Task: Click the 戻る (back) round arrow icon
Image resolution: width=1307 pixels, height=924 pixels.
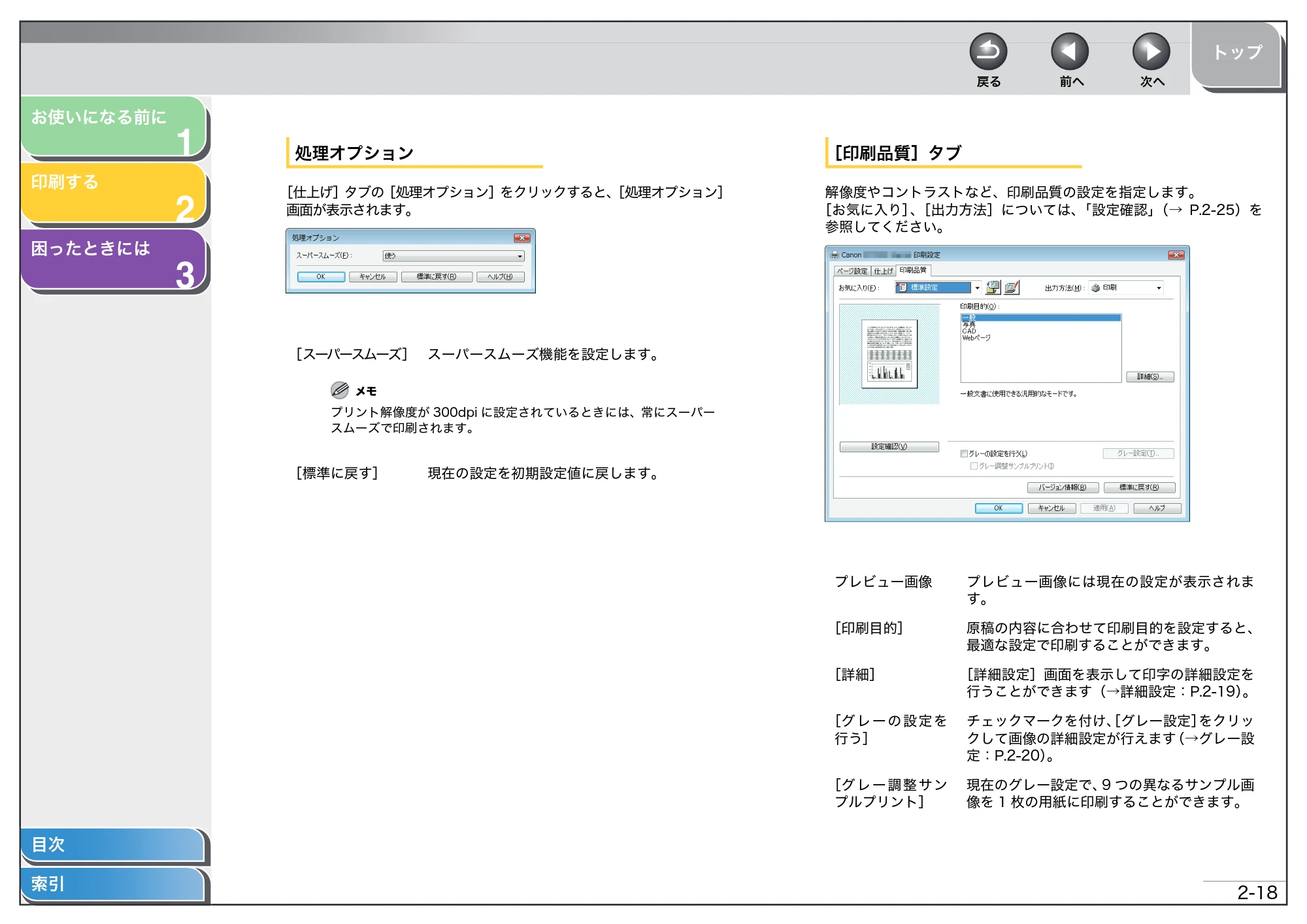Action: coord(988,52)
